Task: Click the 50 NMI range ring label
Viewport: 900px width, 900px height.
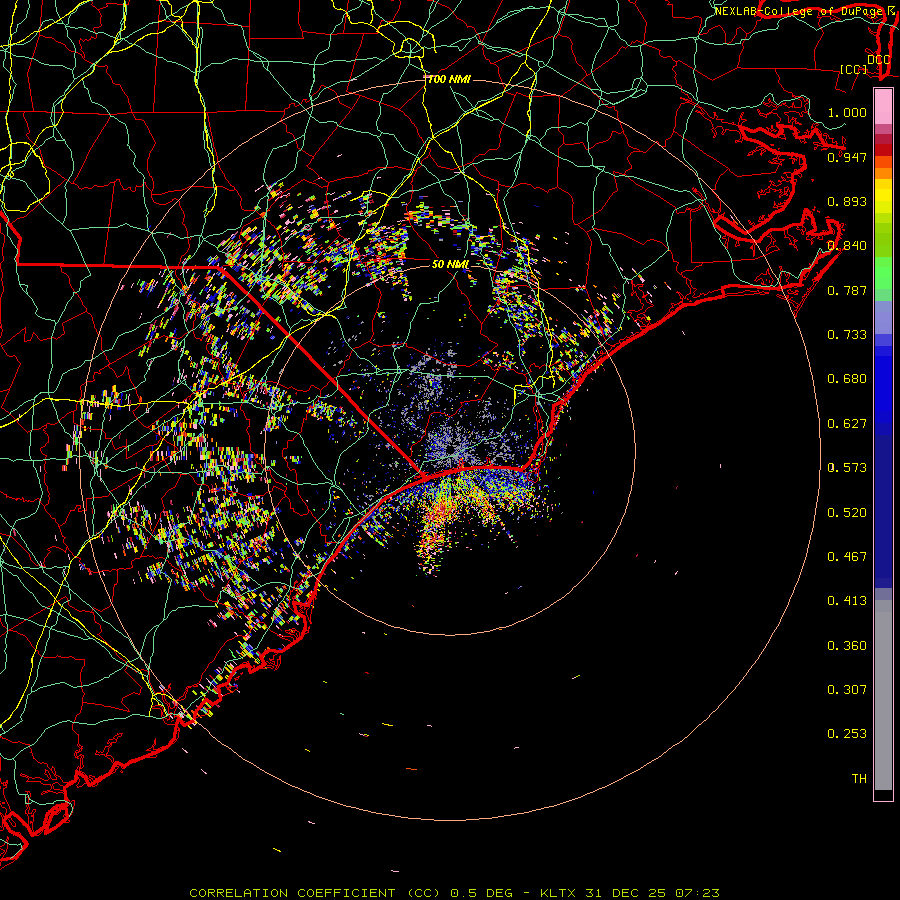Action: [450, 264]
